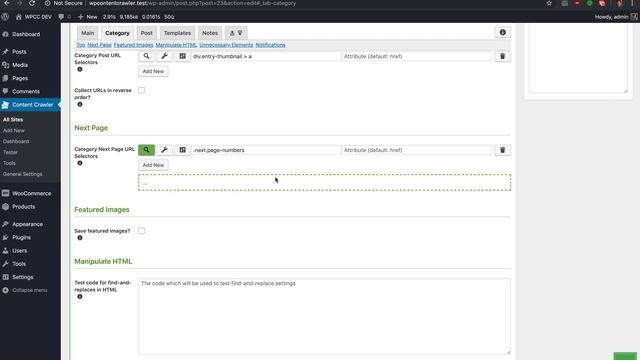This screenshot has width=640, height=360.
Task: Click info icon under Save featured images
Action: 80,238
